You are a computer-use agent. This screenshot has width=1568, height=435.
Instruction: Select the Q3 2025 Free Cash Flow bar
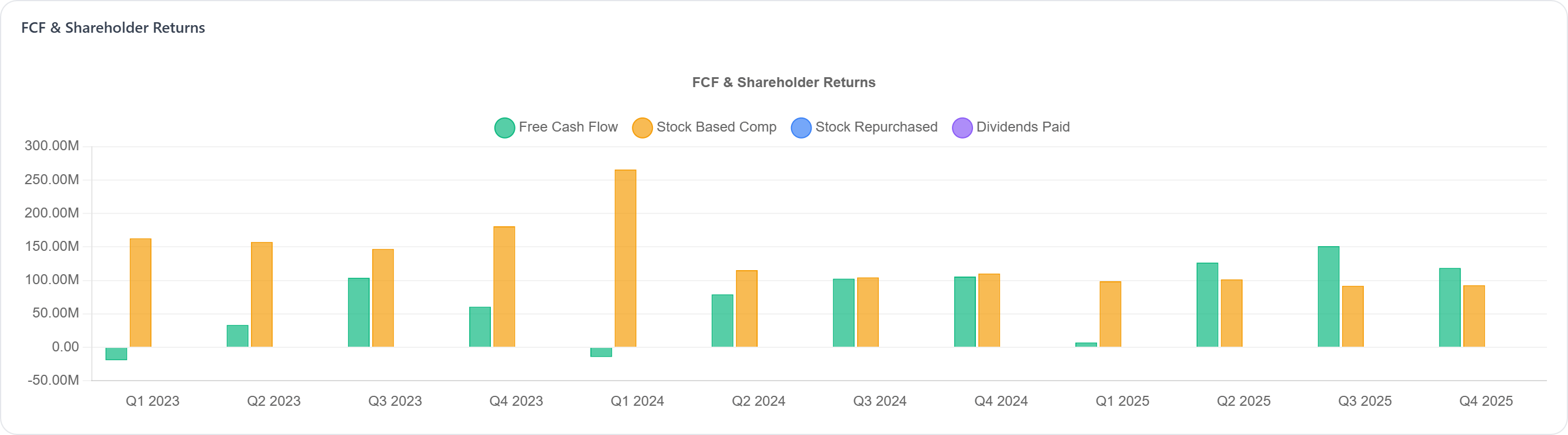(x=1328, y=297)
